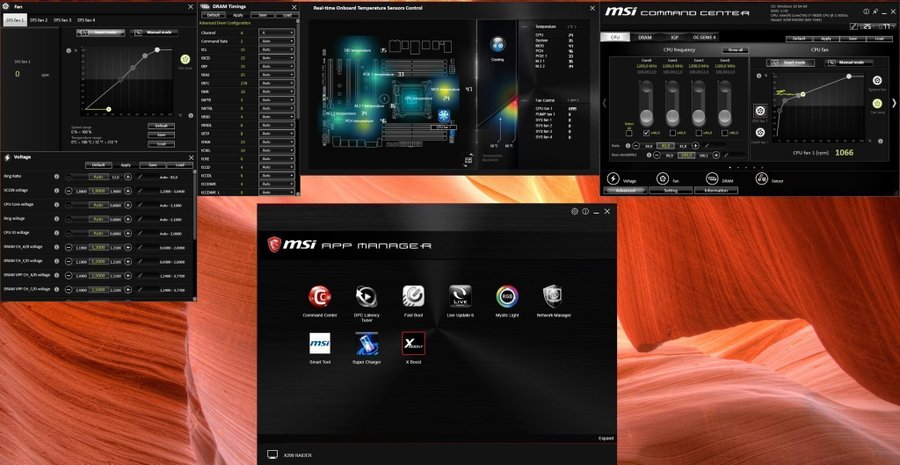Click Default button in the Voltage panel

[98, 164]
